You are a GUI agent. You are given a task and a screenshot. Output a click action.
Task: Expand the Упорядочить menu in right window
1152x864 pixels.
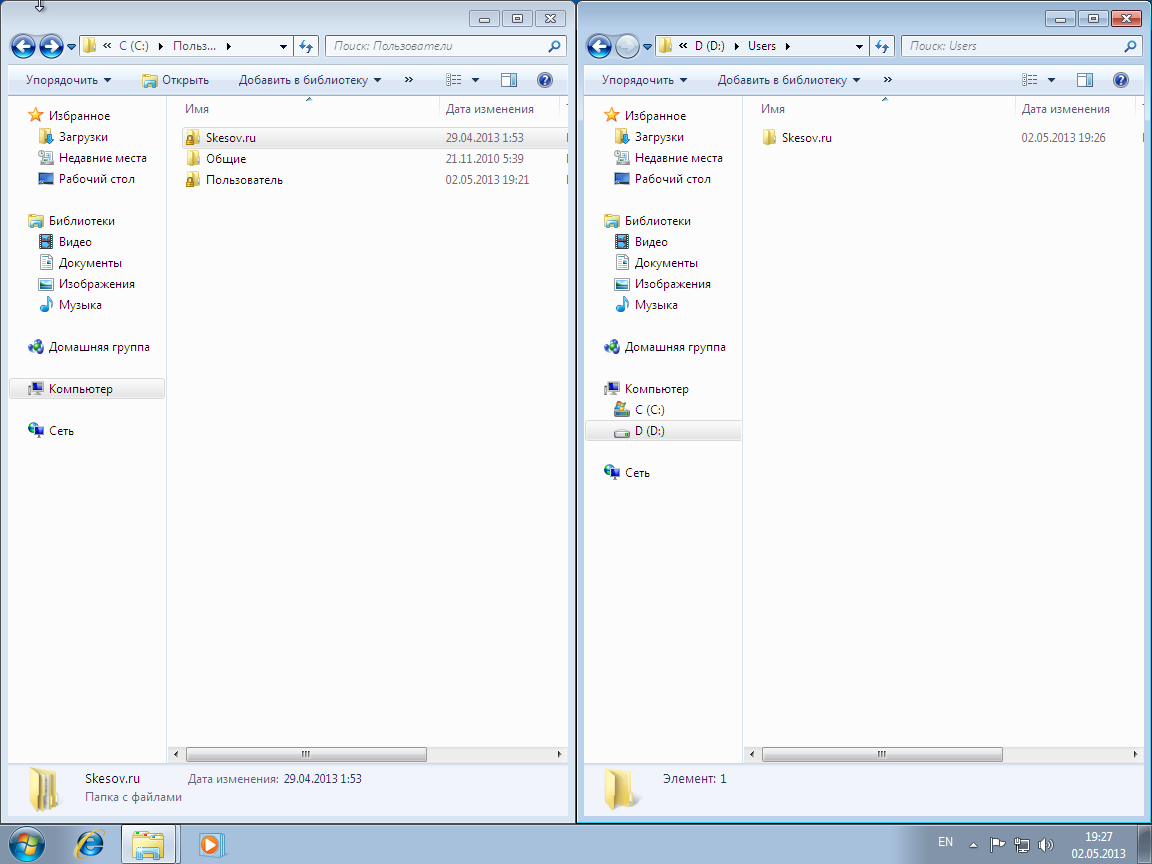tap(644, 80)
